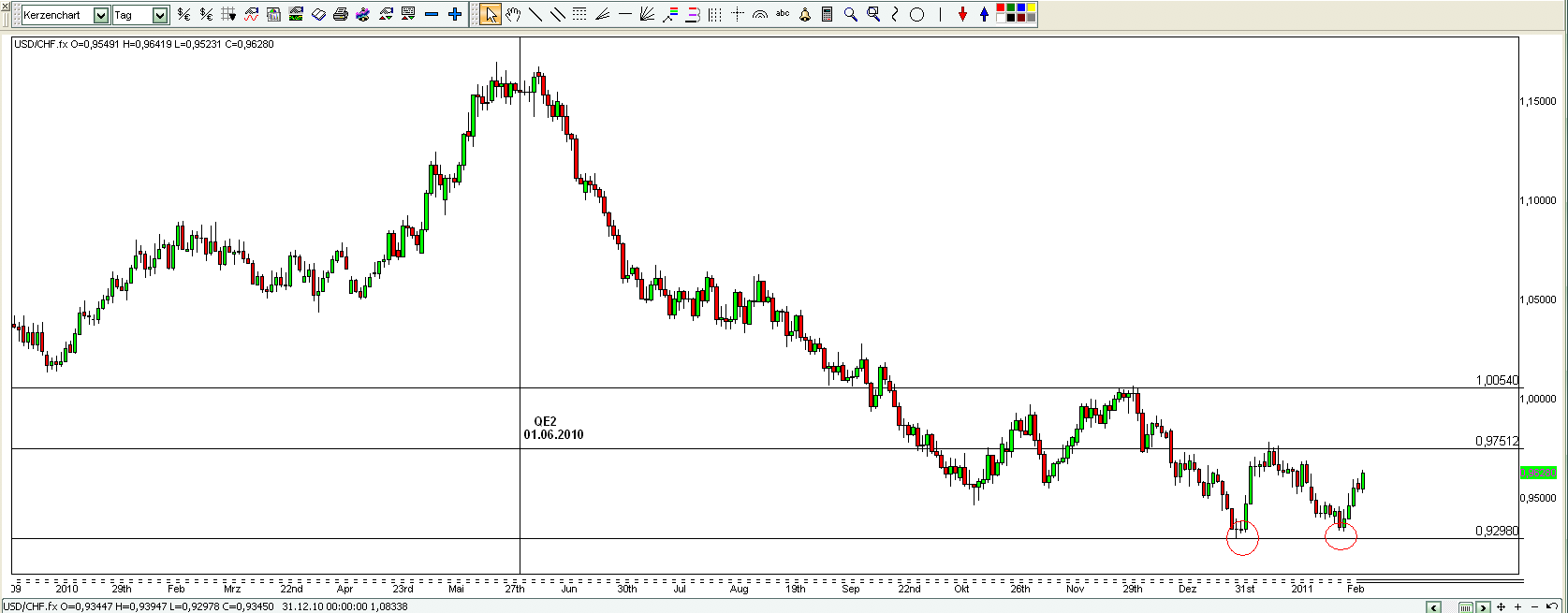
Task: Select the zoom rectangle magnifier tool
Action: pos(873,14)
